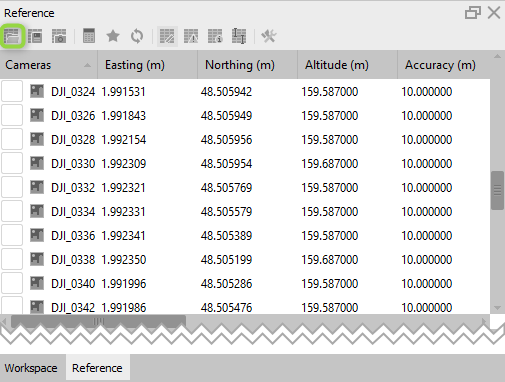505x382 pixels.
Task: Select the Reference tab
Action: click(x=97, y=368)
